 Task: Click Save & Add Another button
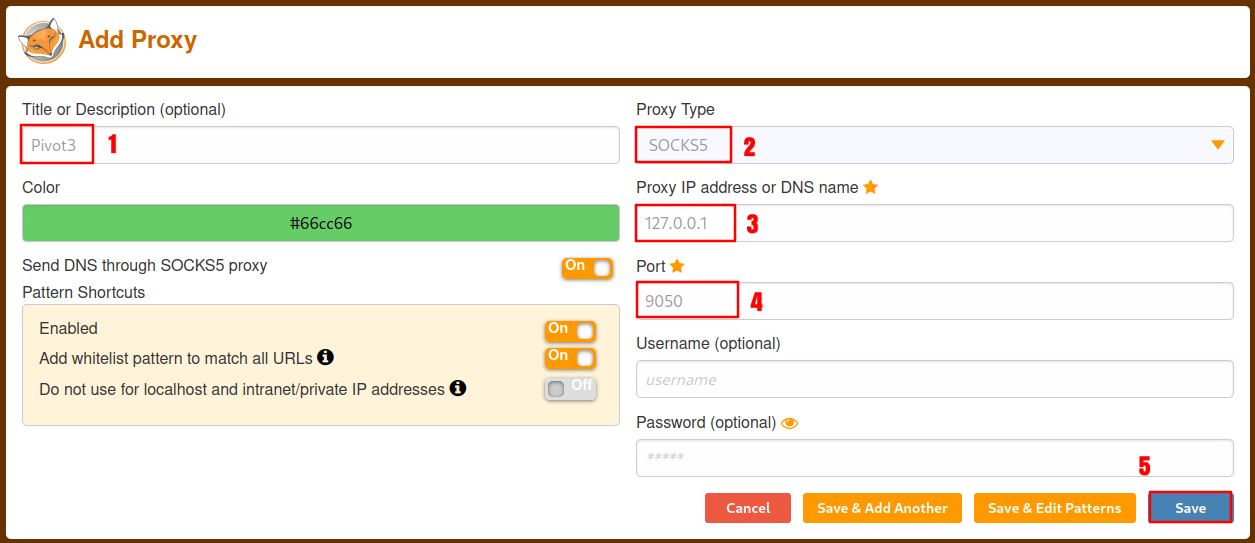coord(881,508)
